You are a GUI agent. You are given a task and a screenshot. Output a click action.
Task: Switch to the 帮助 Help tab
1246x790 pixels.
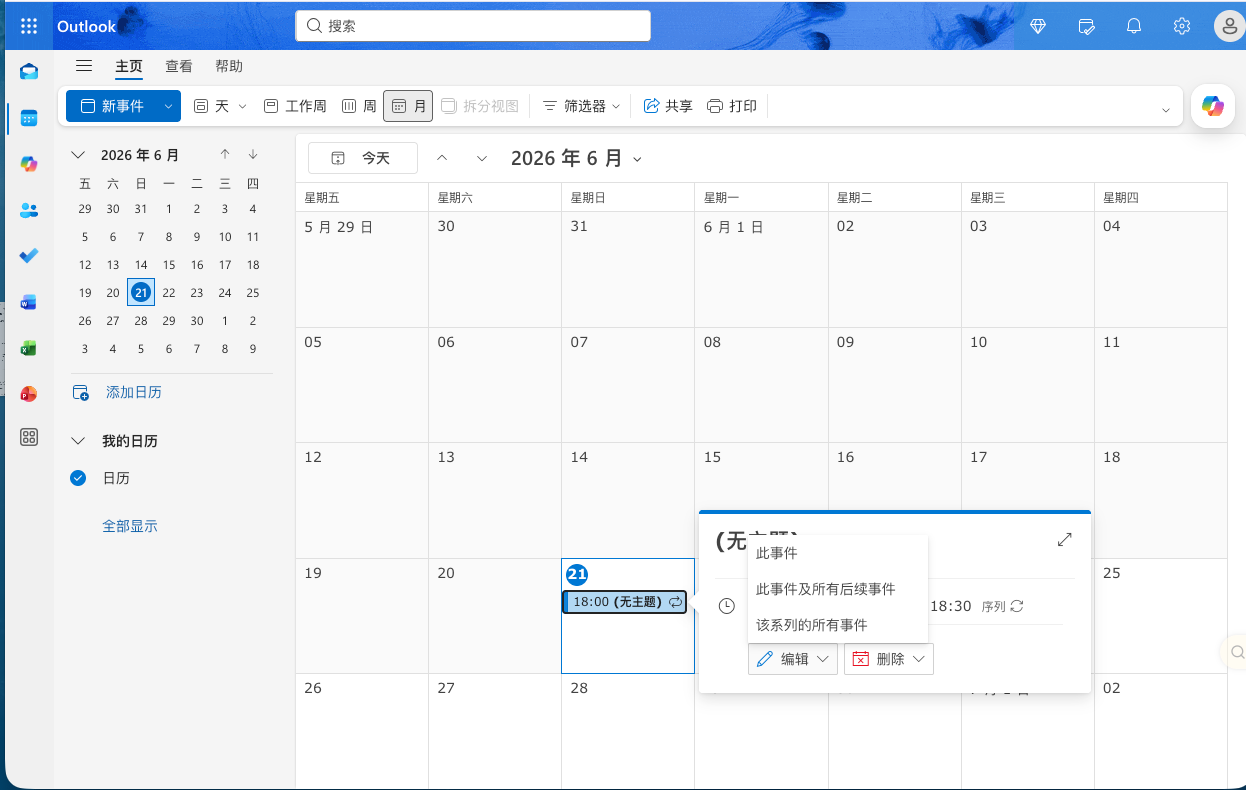click(x=229, y=66)
